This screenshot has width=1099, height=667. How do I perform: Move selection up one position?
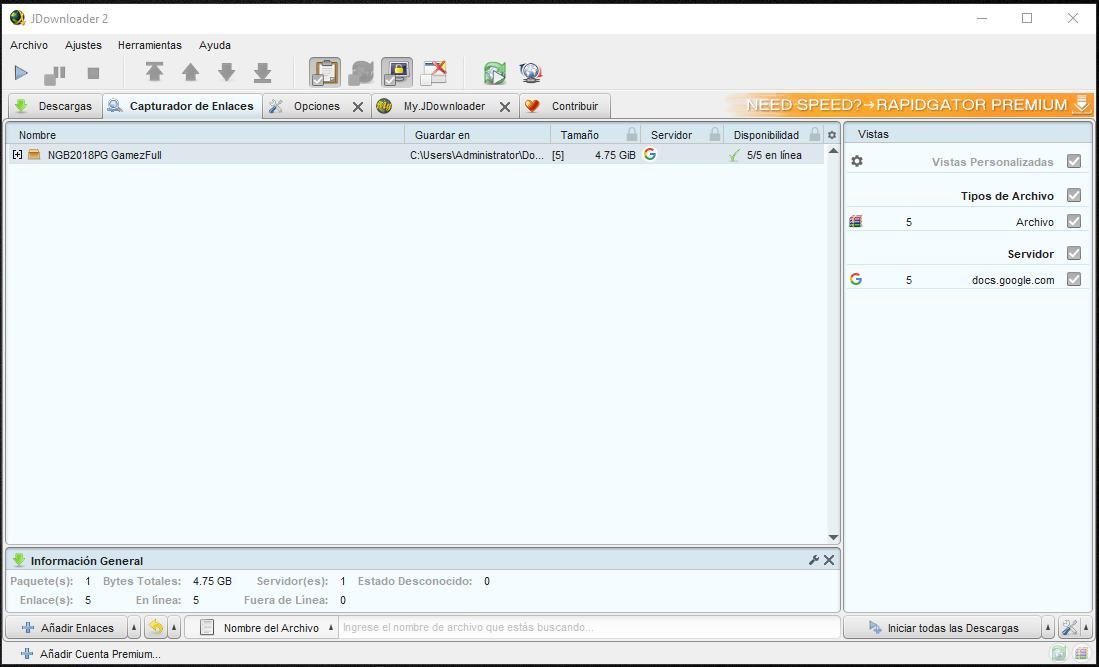[191, 72]
